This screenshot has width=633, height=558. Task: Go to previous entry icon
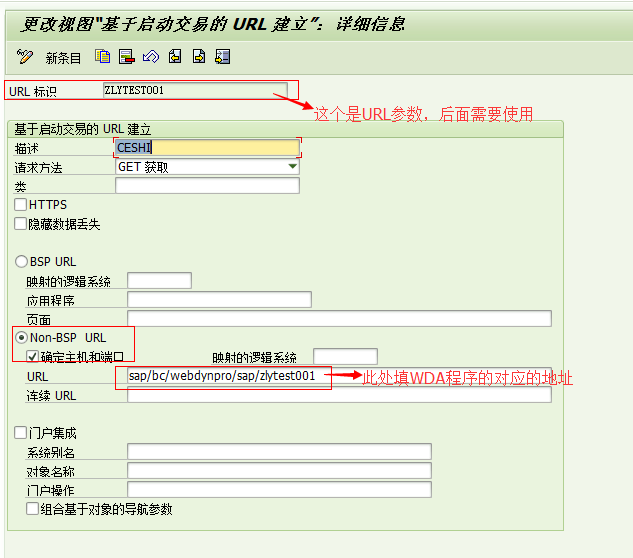175,57
